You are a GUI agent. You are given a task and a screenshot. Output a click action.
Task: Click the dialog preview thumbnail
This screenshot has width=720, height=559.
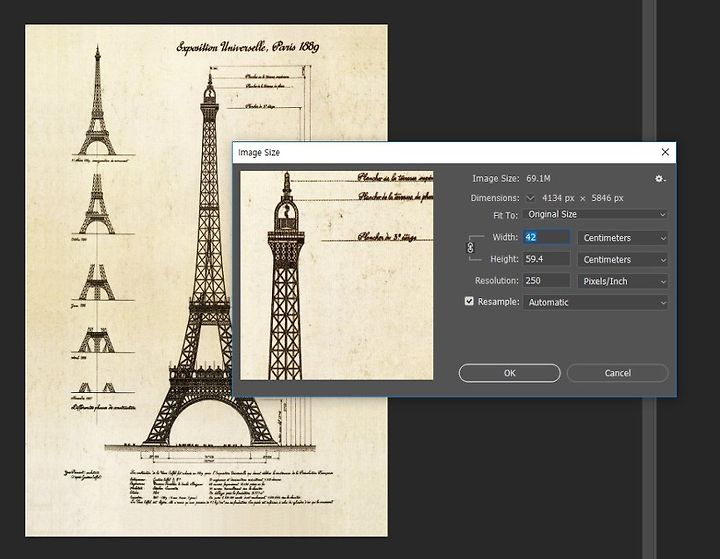point(337,276)
